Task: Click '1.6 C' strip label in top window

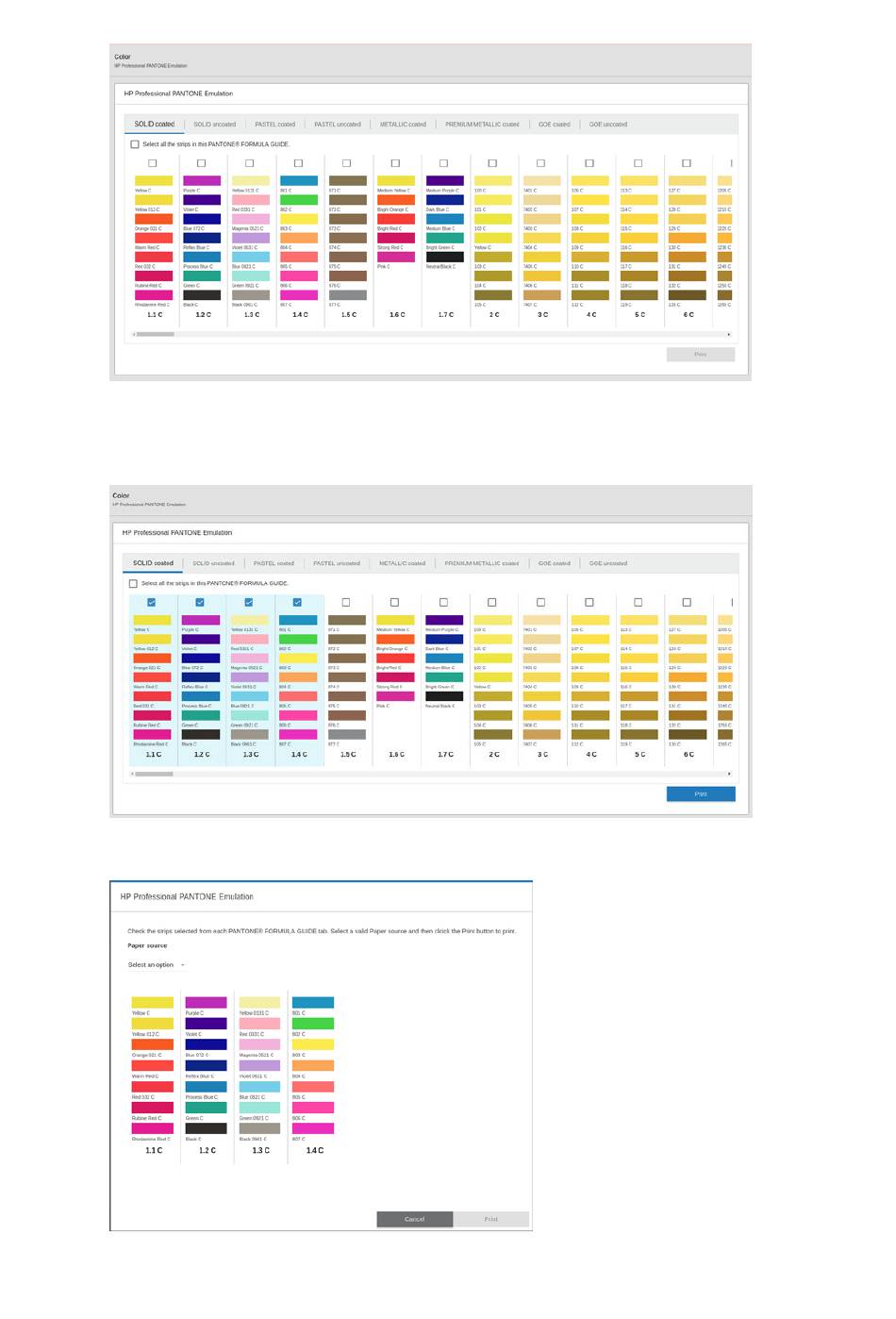Action: [397, 315]
